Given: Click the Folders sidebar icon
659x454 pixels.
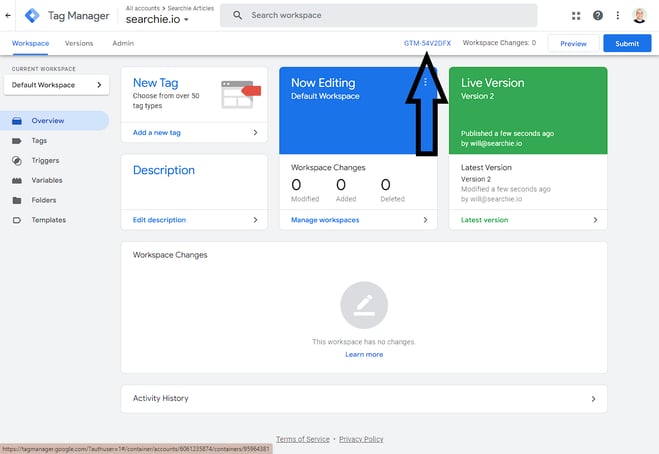Looking at the screenshot, I should pyautogui.click(x=17, y=200).
